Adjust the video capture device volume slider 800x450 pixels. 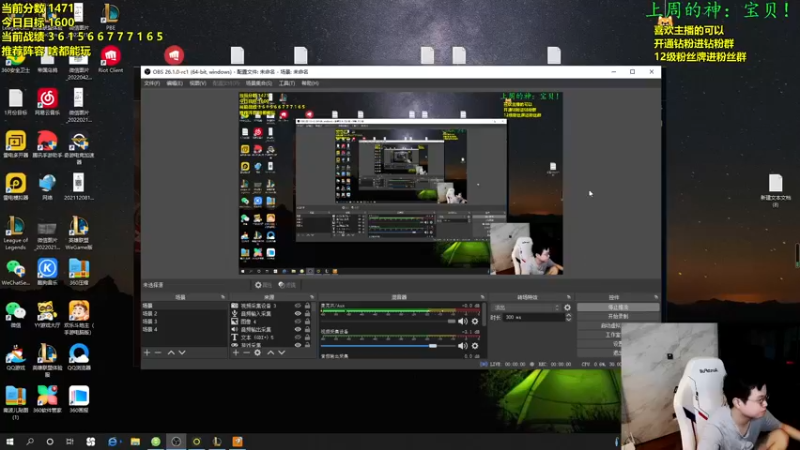click(x=388, y=346)
